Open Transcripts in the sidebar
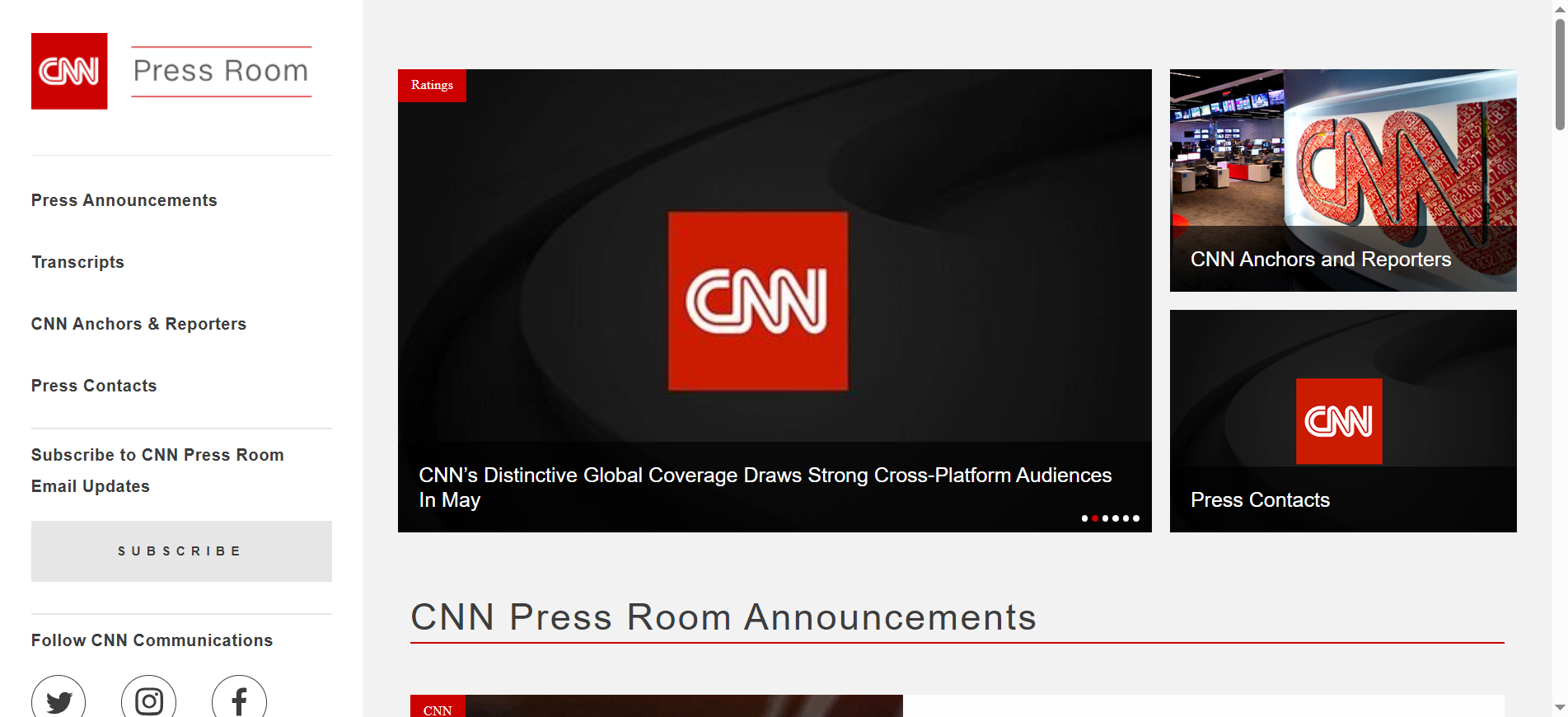The image size is (1568, 717). click(77, 262)
